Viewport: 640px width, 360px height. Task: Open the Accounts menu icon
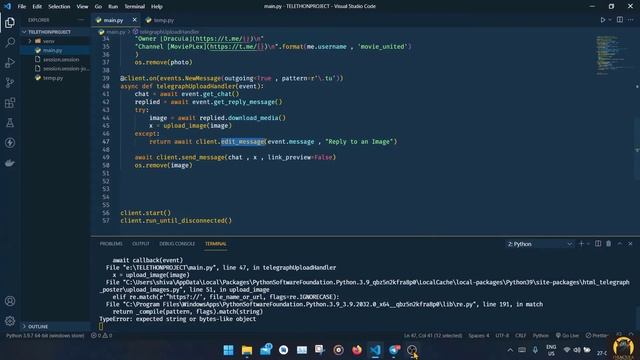(10, 301)
